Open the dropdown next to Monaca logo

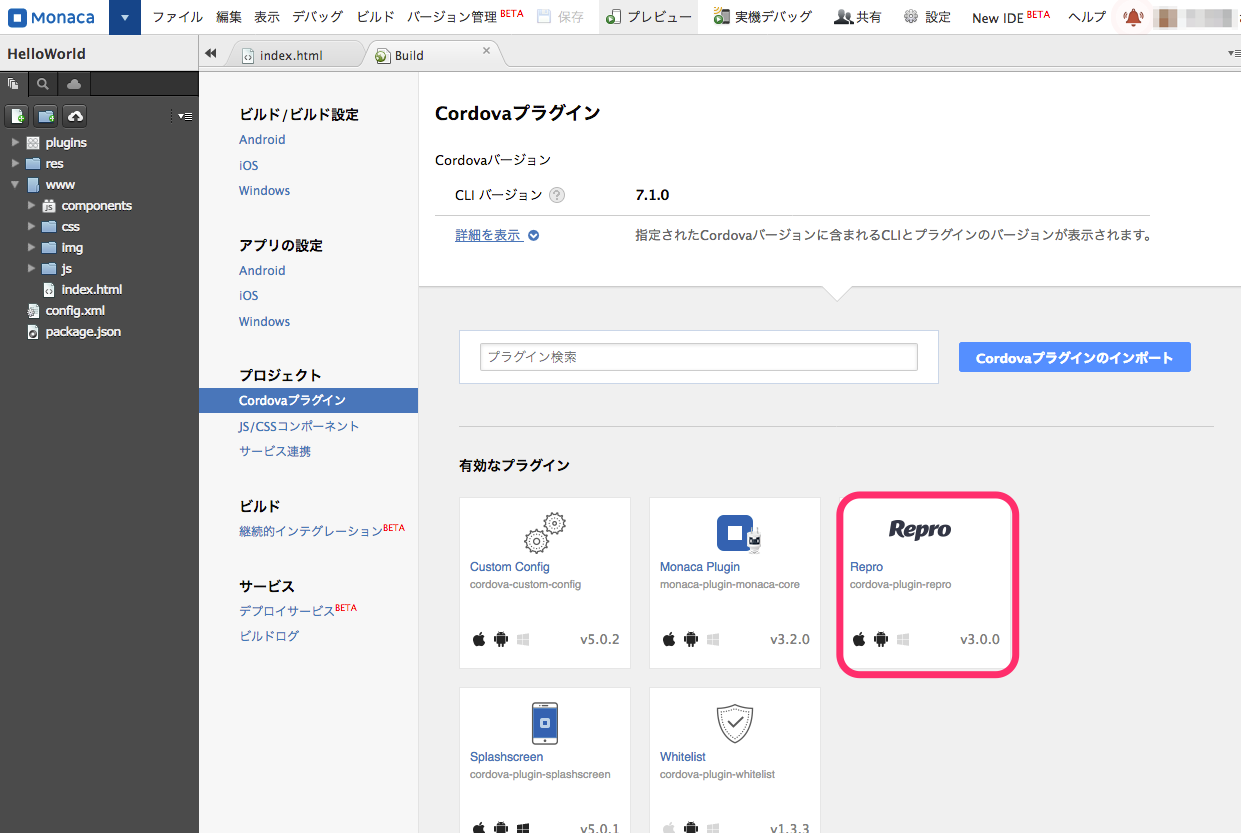(x=124, y=17)
